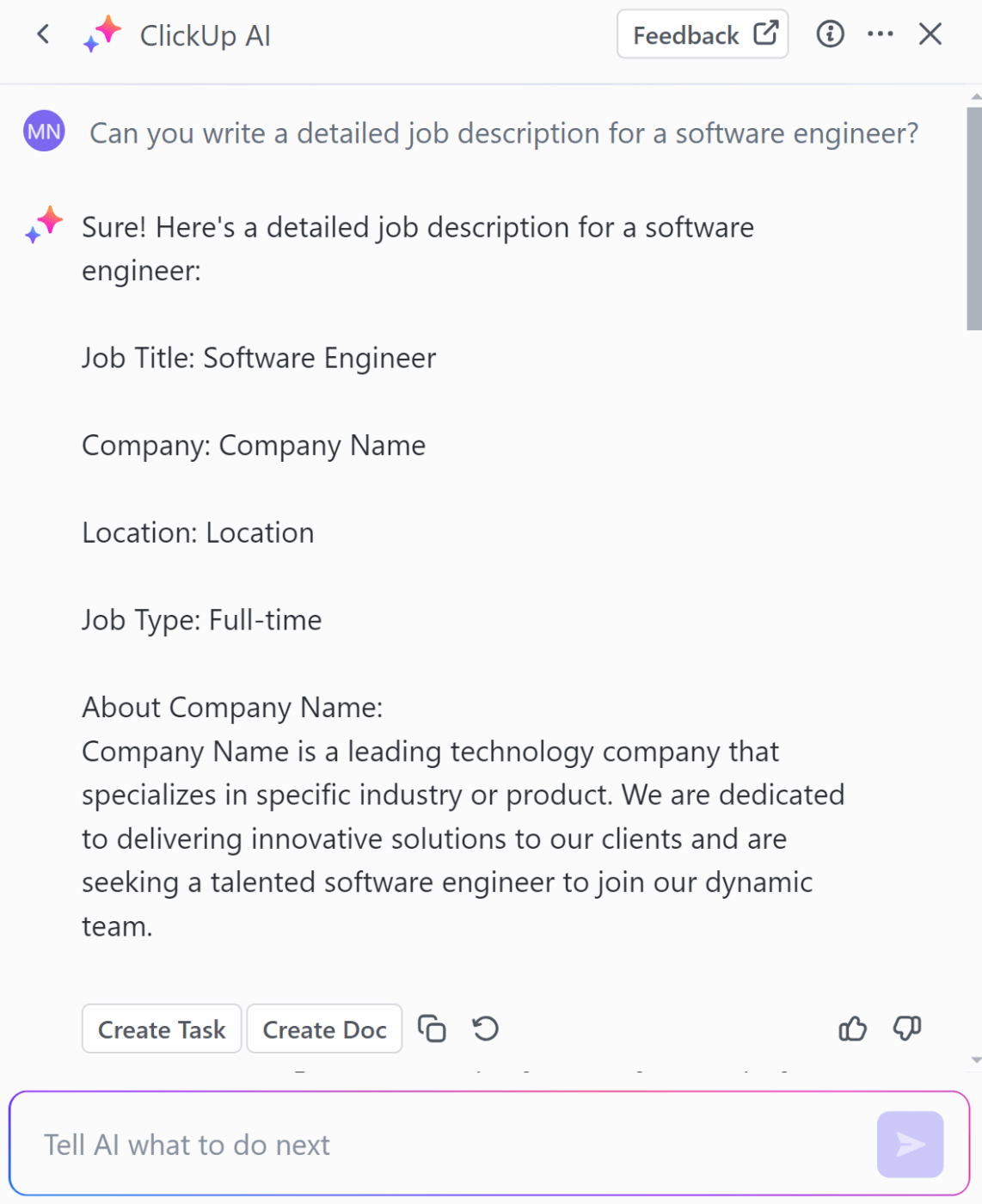Viewport: 982px width, 1204px height.
Task: Click the send arrow button
Action: [x=910, y=1145]
